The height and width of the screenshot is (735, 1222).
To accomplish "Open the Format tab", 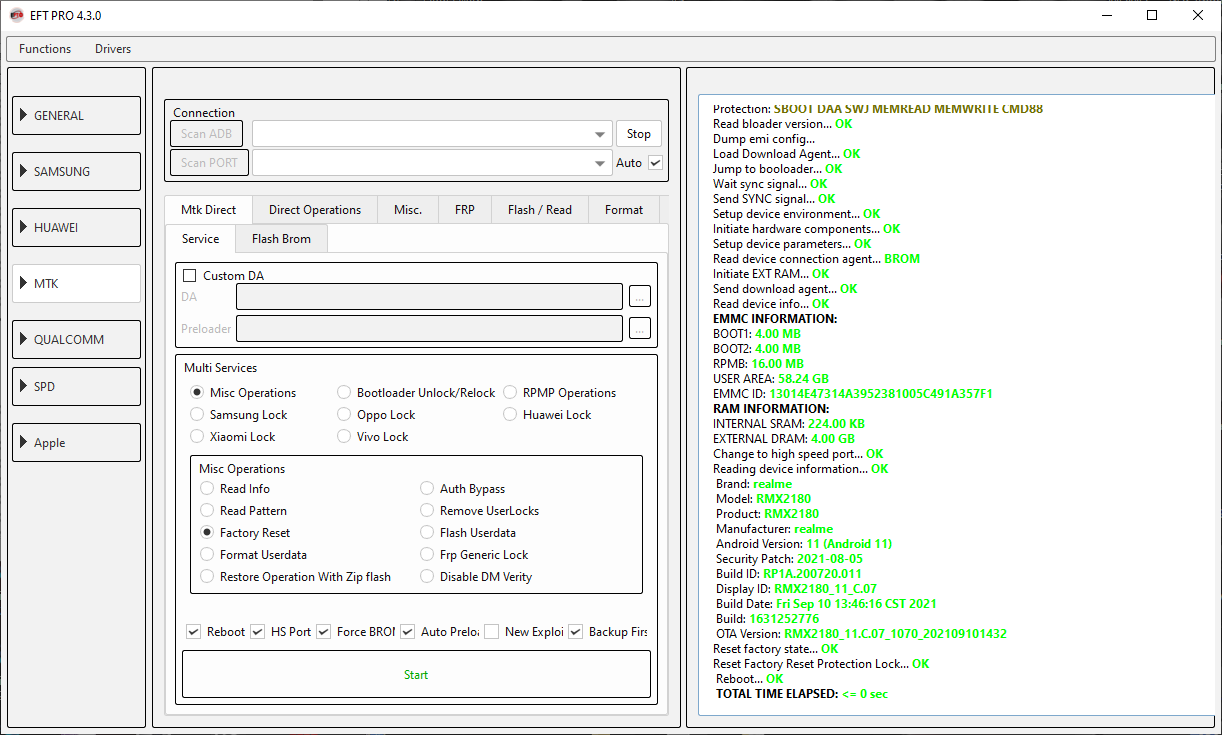I will click(x=624, y=210).
